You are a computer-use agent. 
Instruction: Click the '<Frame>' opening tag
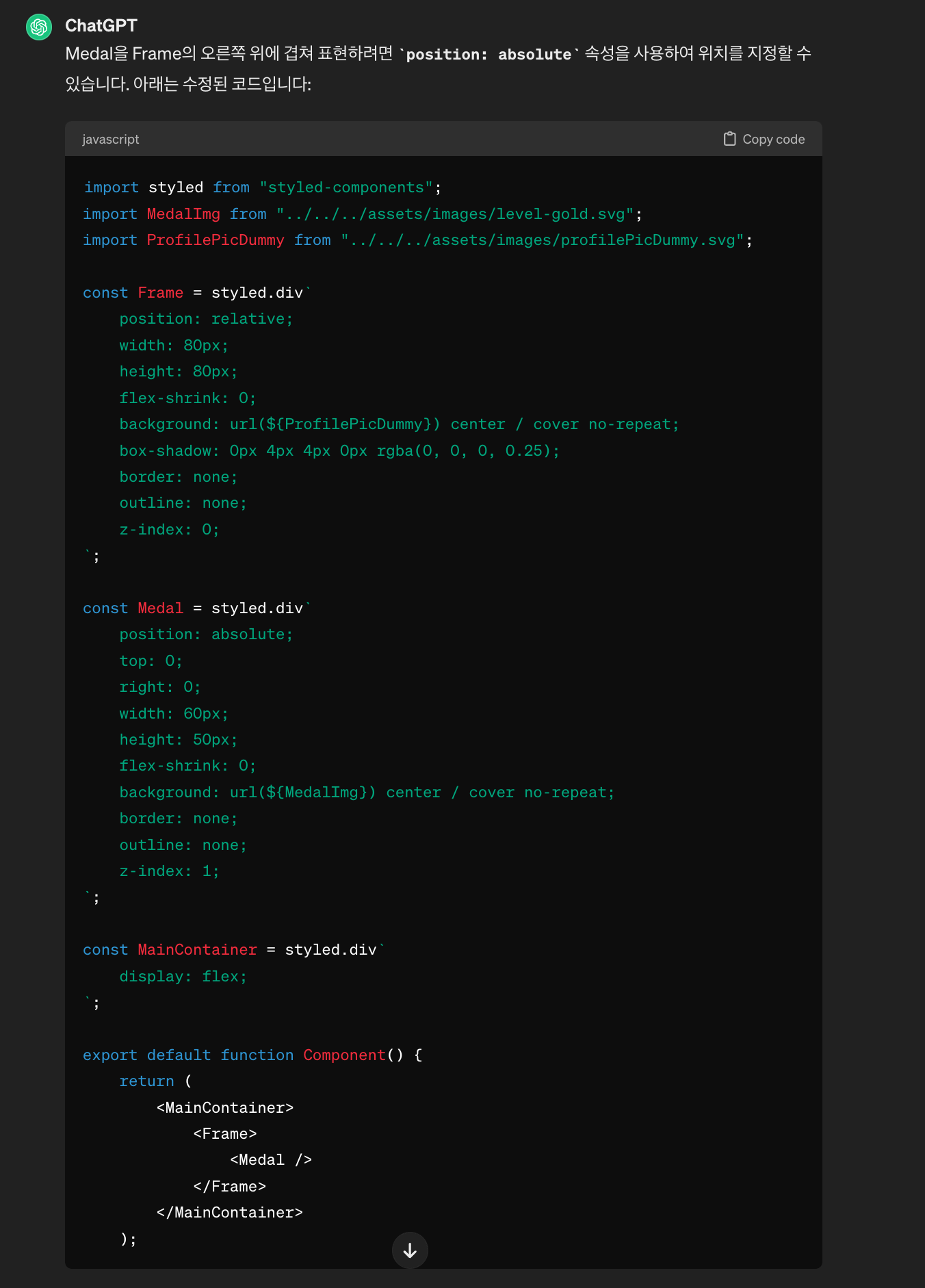click(225, 1134)
